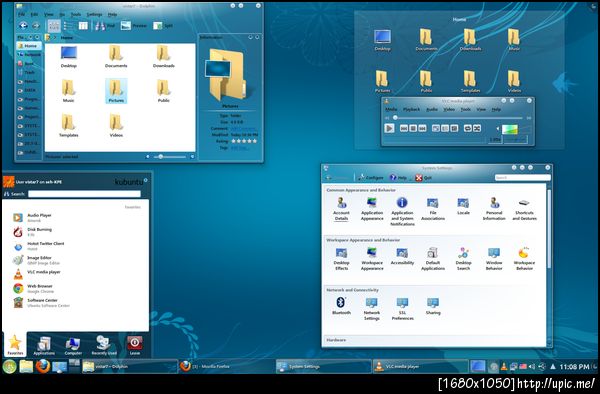Open Downloads folder in Dolphin window
The width and height of the screenshot is (600, 394).
pyautogui.click(x=164, y=57)
